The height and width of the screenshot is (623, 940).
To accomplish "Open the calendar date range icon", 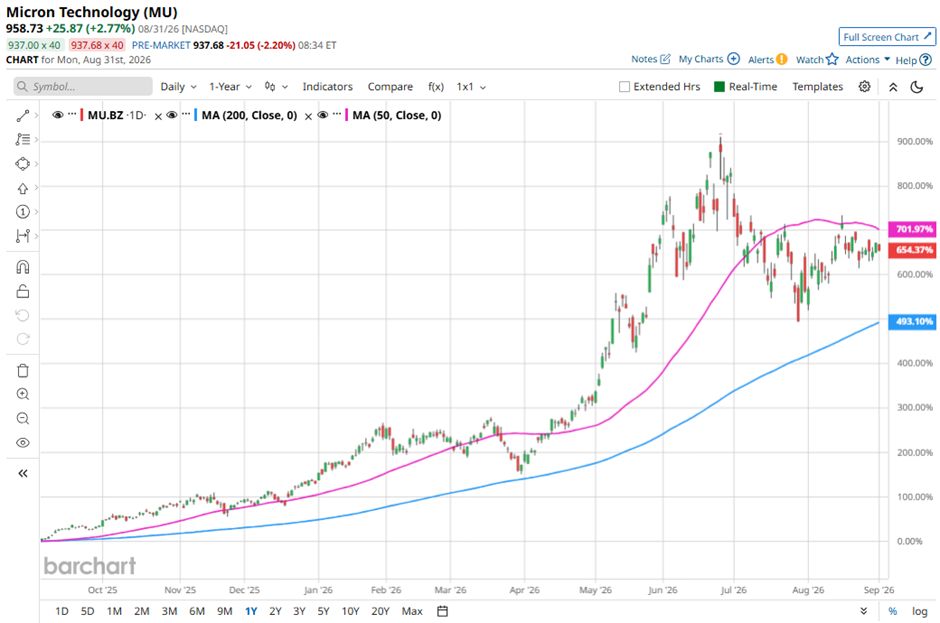I will 442,611.
